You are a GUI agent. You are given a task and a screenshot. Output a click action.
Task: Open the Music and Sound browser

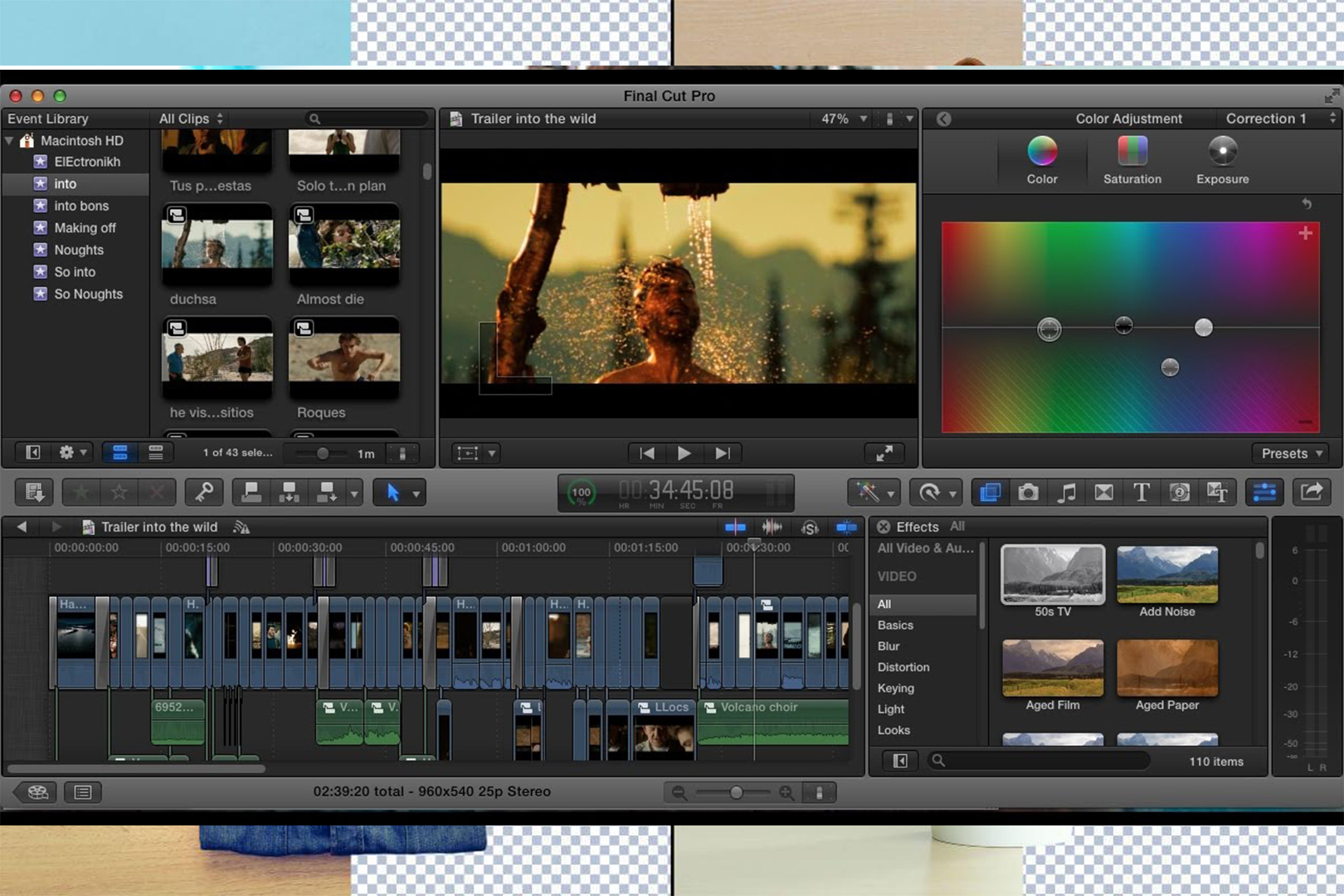tap(1066, 493)
